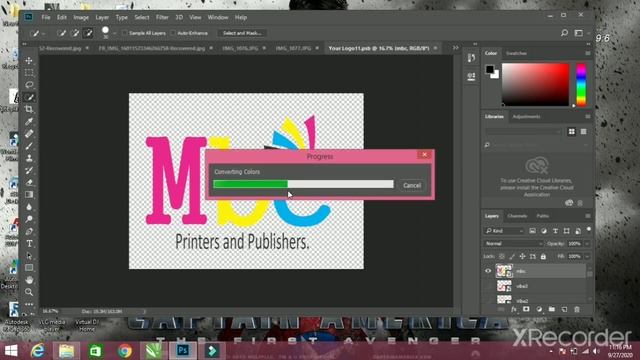640x360 pixels.
Task: Enable the Sample All Layers checkbox
Action: [x=124, y=33]
